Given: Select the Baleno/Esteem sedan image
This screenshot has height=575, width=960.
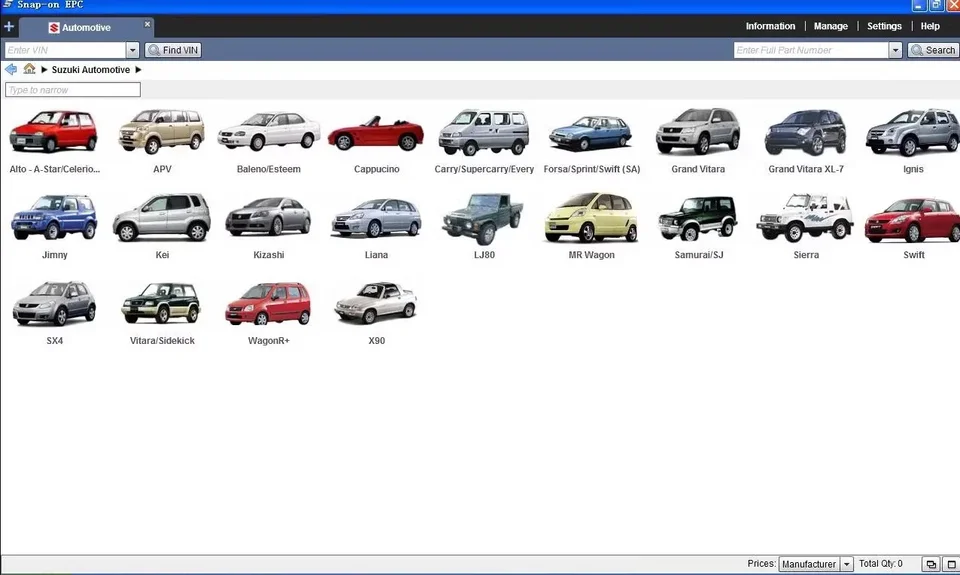Looking at the screenshot, I should coord(269,131).
